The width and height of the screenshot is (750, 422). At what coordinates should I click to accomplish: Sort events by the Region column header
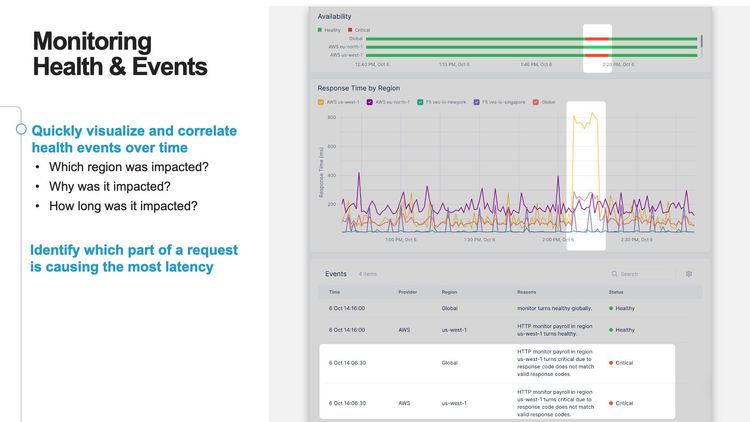click(x=449, y=292)
